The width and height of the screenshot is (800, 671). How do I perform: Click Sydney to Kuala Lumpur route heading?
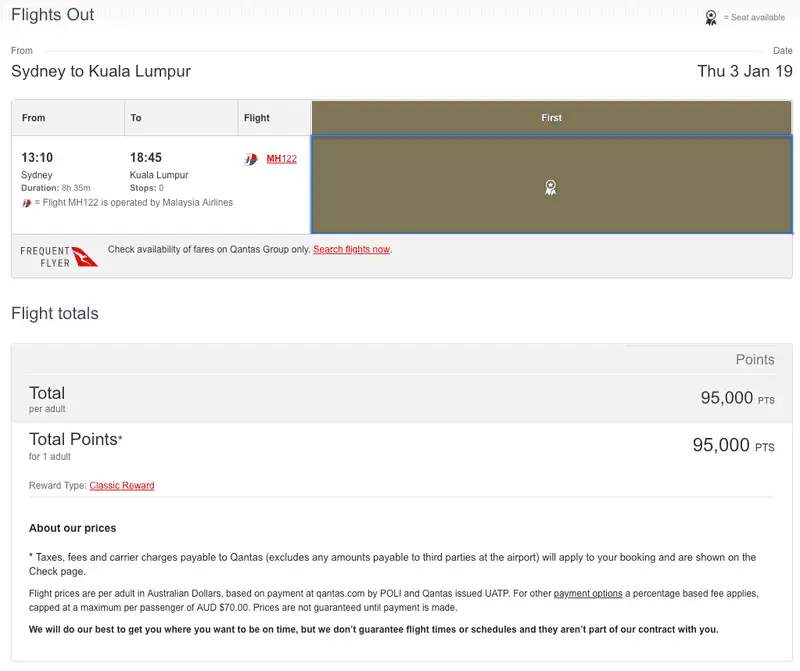pyautogui.click(x=101, y=71)
